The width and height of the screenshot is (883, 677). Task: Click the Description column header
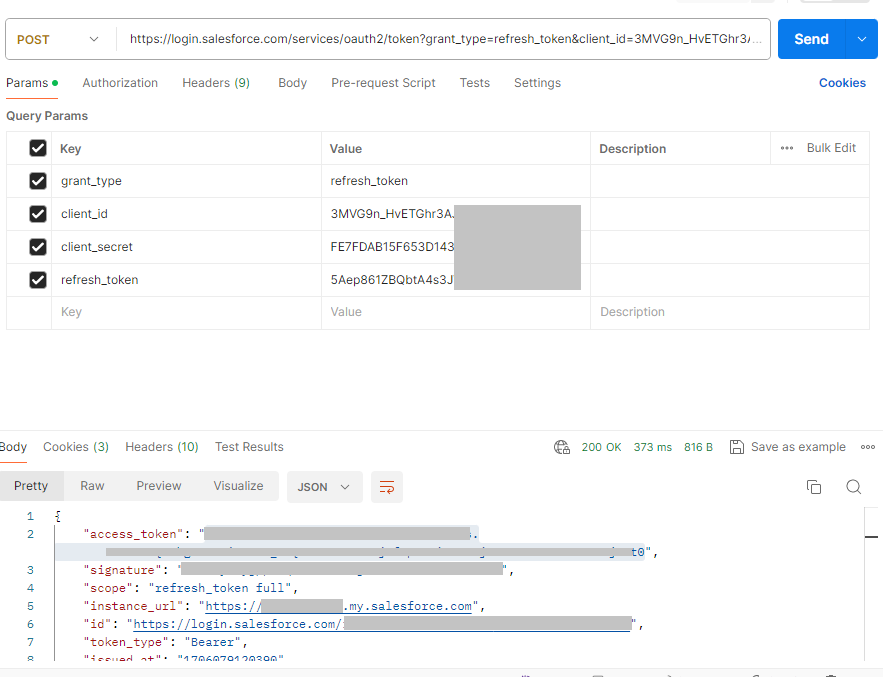pyautogui.click(x=632, y=149)
